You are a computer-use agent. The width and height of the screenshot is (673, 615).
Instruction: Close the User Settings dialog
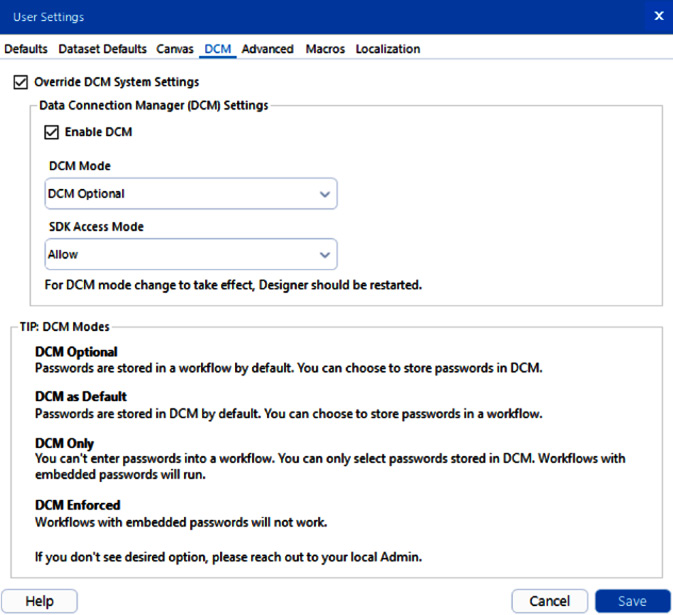[x=659, y=16]
